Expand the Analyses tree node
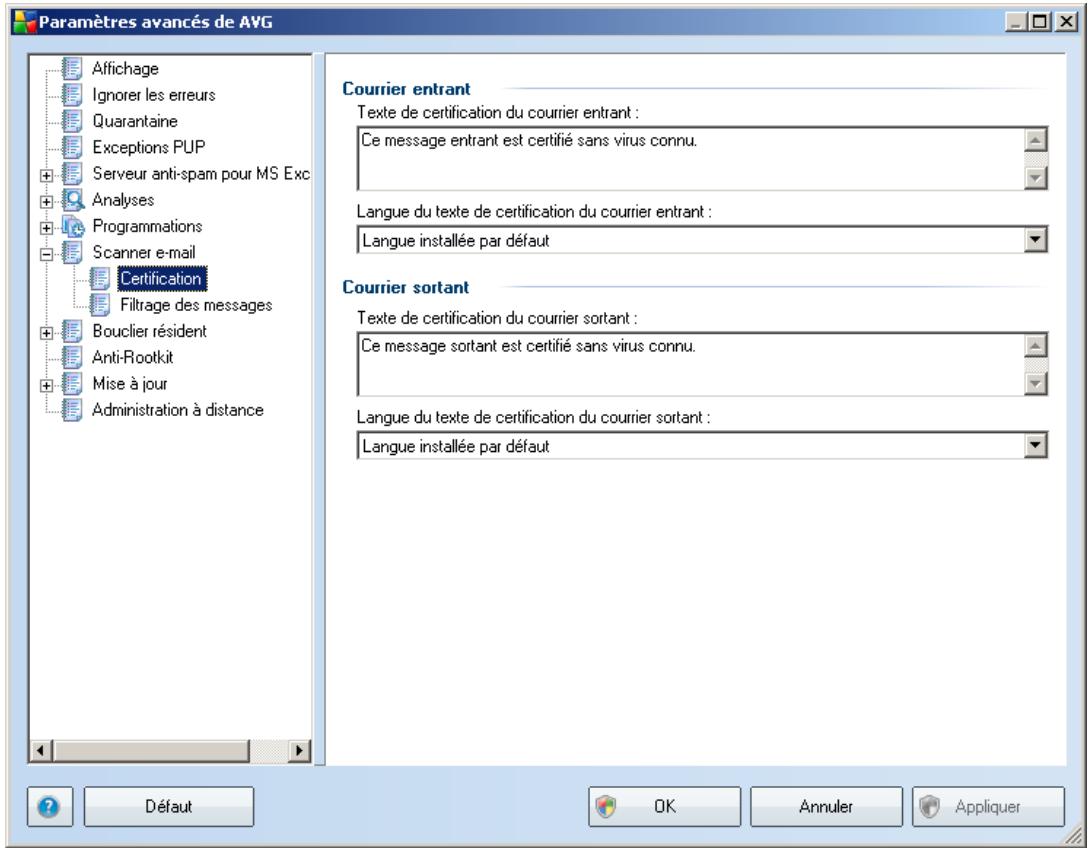Image resolution: width=1090 pixels, height=848 pixels. [x=46, y=202]
